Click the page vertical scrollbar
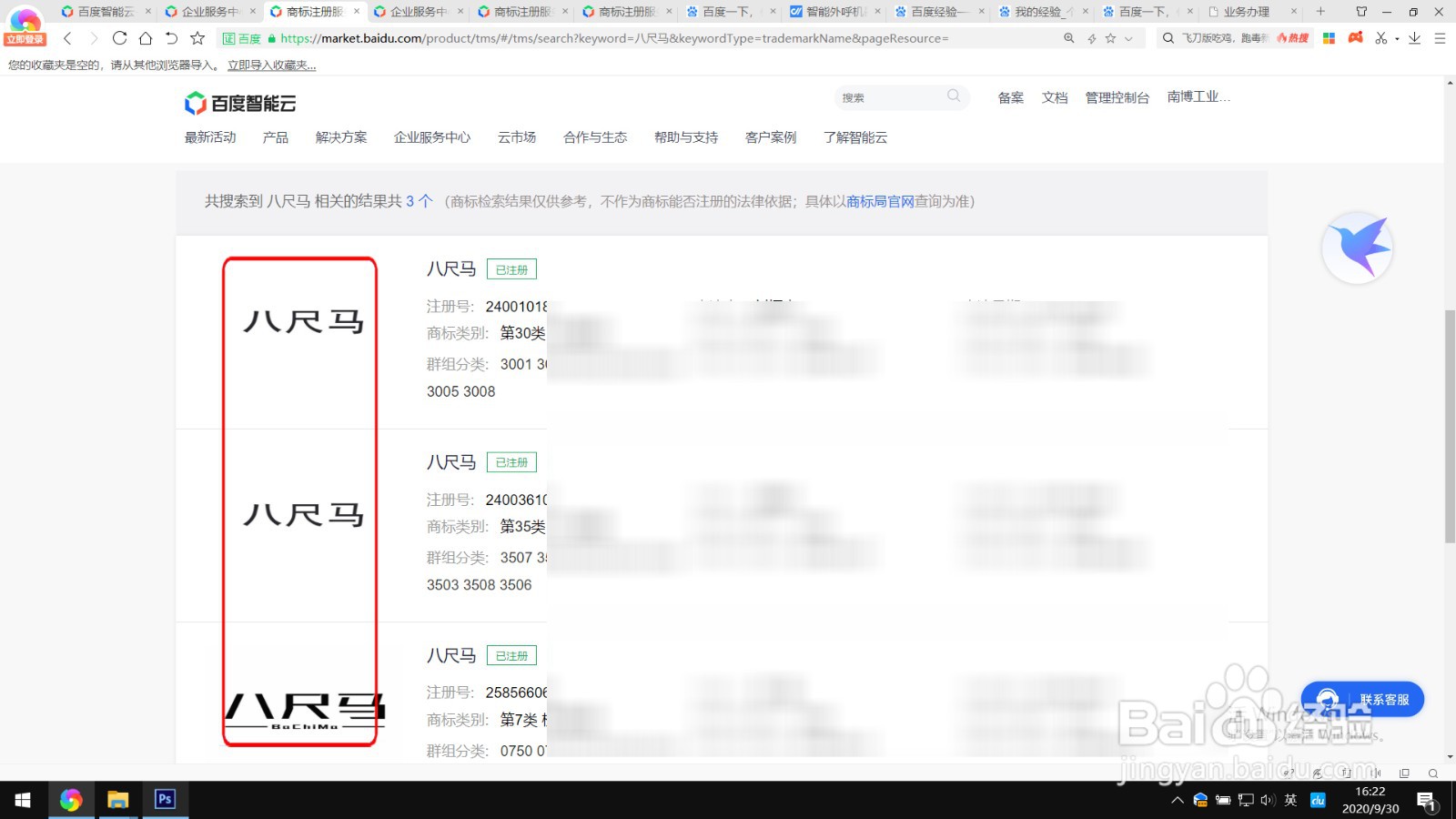The height and width of the screenshot is (819, 1456). [x=1450, y=426]
